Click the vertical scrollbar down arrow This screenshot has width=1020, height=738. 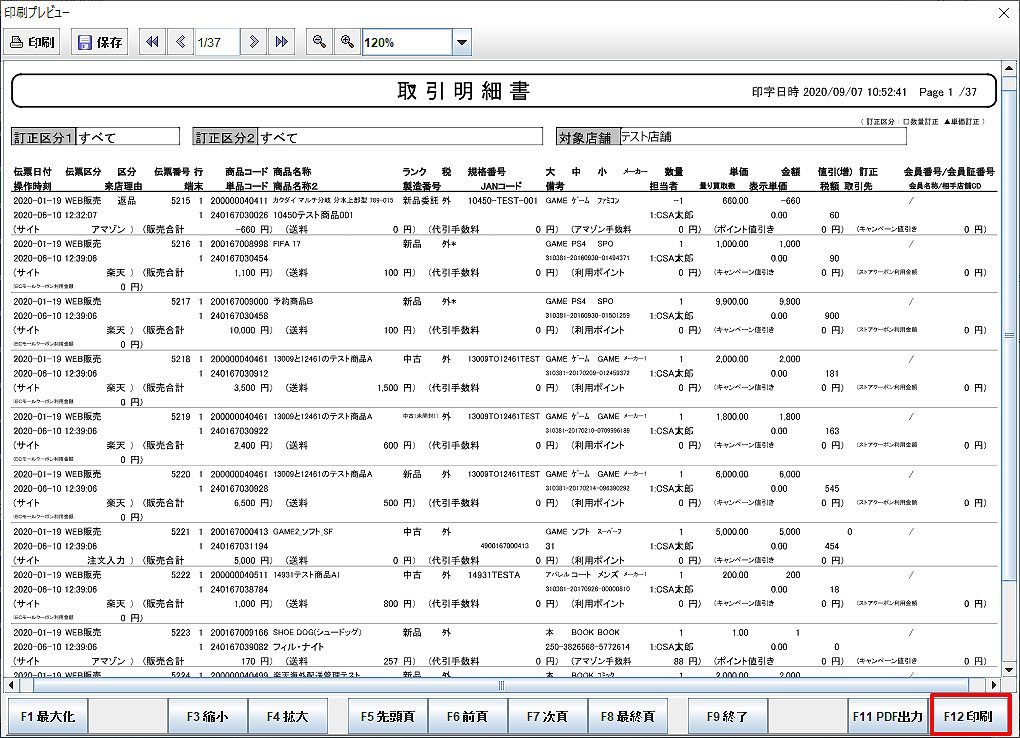[x=1008, y=670]
